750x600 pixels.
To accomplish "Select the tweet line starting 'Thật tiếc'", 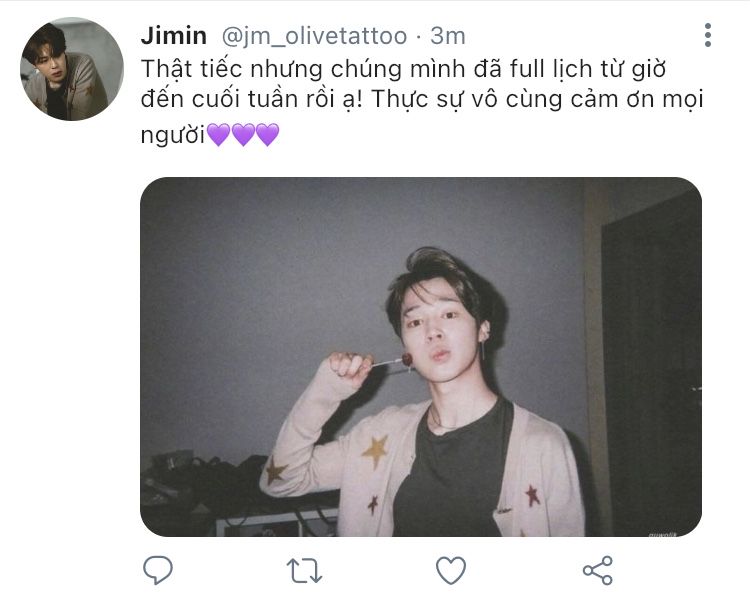I will pyautogui.click(x=403, y=70).
